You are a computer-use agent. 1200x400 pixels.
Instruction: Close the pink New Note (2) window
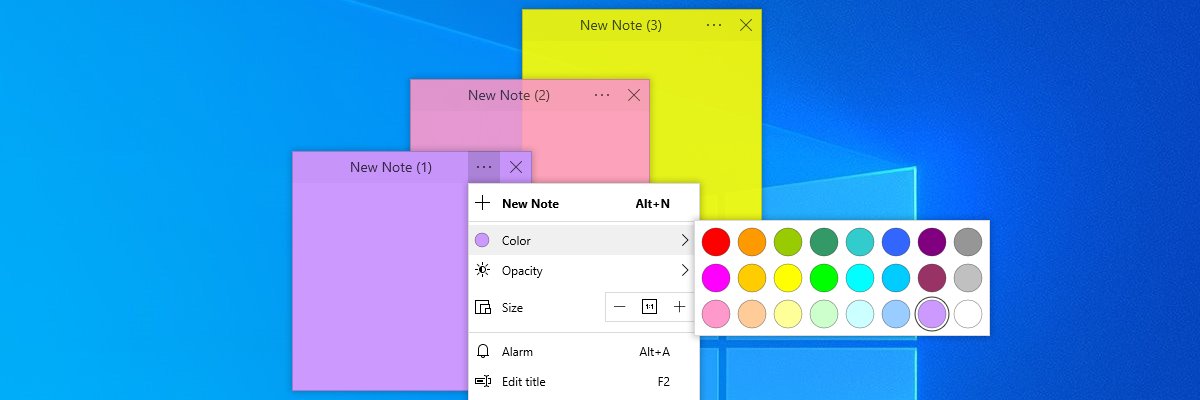pos(633,95)
